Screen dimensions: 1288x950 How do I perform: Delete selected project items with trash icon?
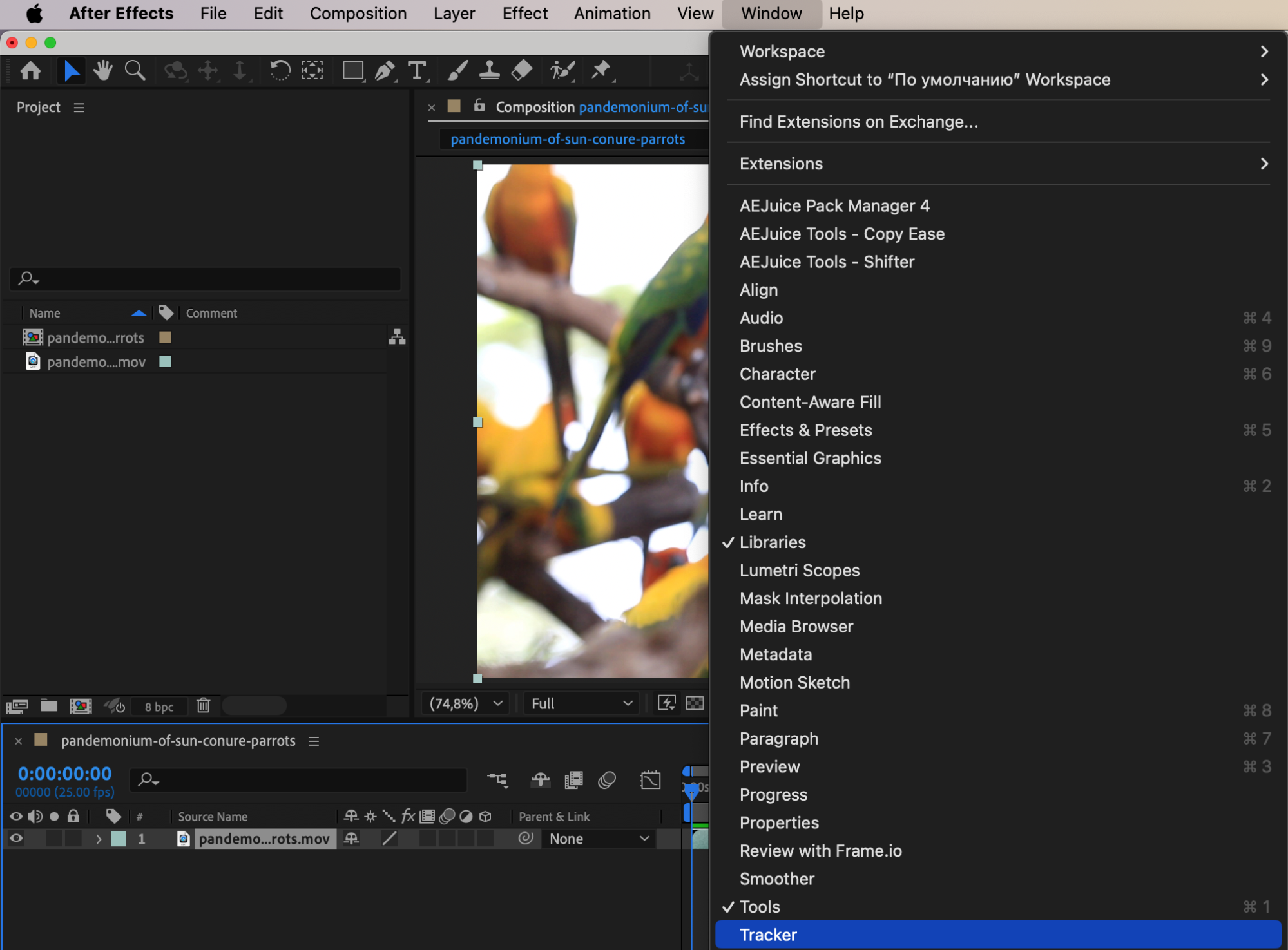point(203,706)
